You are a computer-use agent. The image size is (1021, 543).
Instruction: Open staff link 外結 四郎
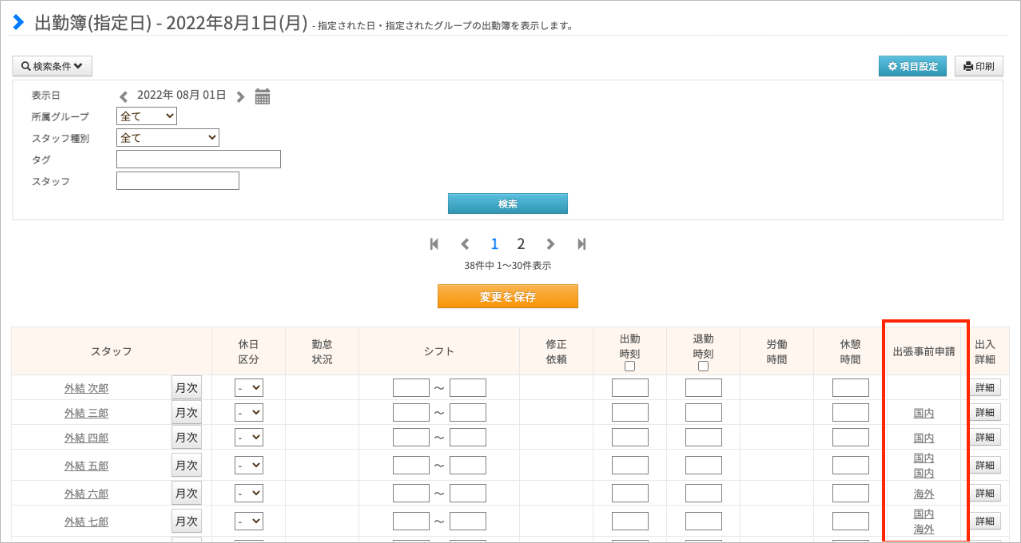pyautogui.click(x=87, y=438)
